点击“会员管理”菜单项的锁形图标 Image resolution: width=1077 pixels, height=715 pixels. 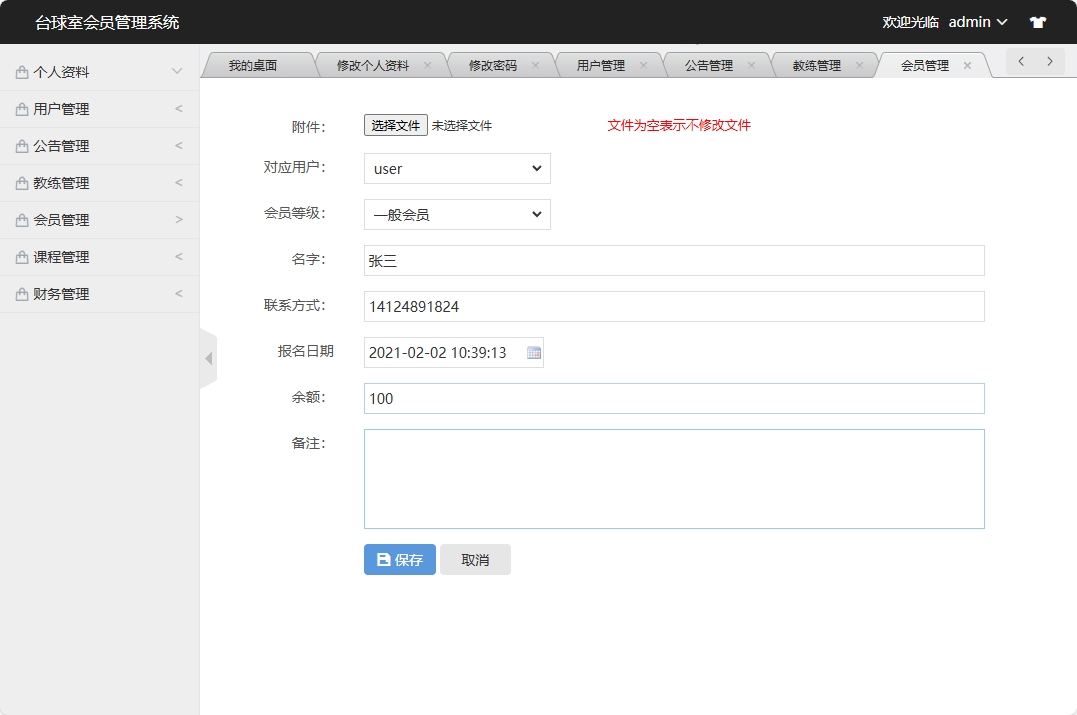click(20, 219)
